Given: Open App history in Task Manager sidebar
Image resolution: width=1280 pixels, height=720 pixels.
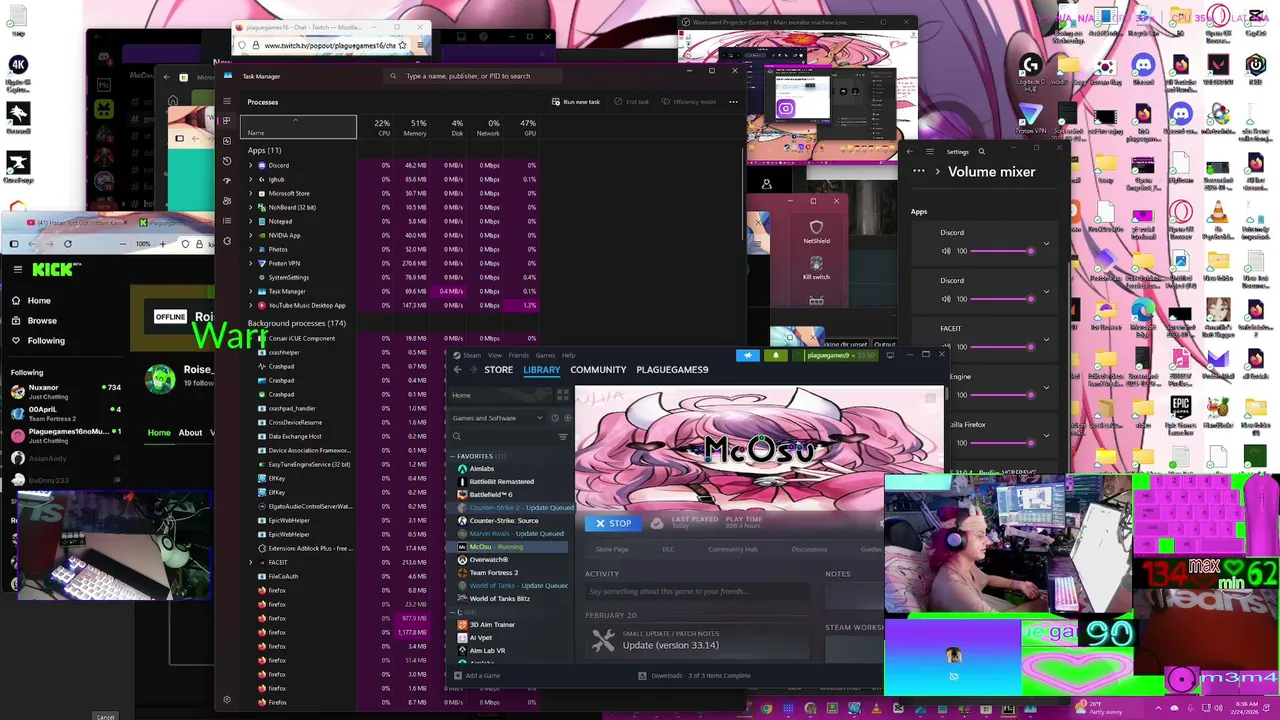Looking at the screenshot, I should coord(227,161).
